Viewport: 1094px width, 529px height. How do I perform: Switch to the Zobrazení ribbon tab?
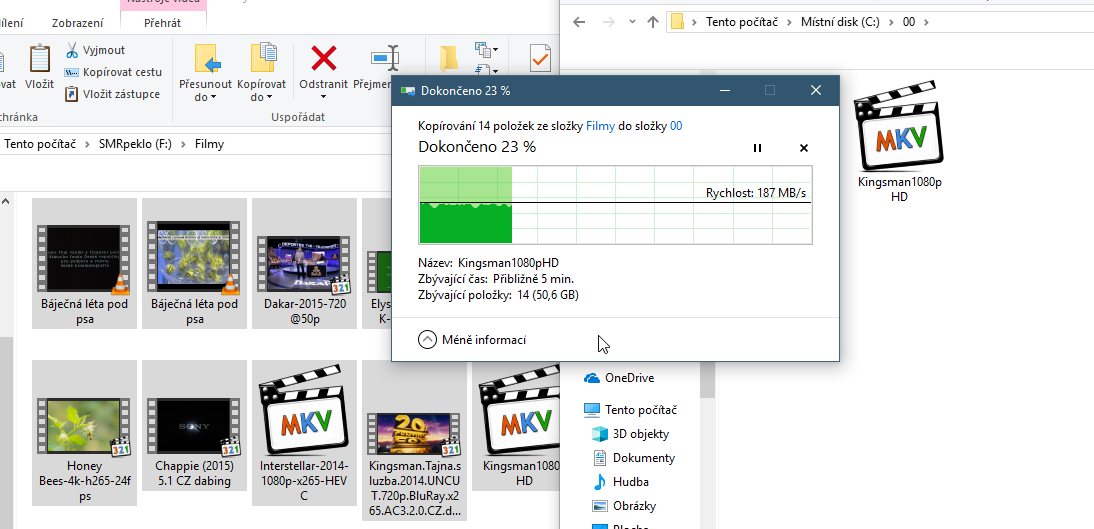click(77, 23)
